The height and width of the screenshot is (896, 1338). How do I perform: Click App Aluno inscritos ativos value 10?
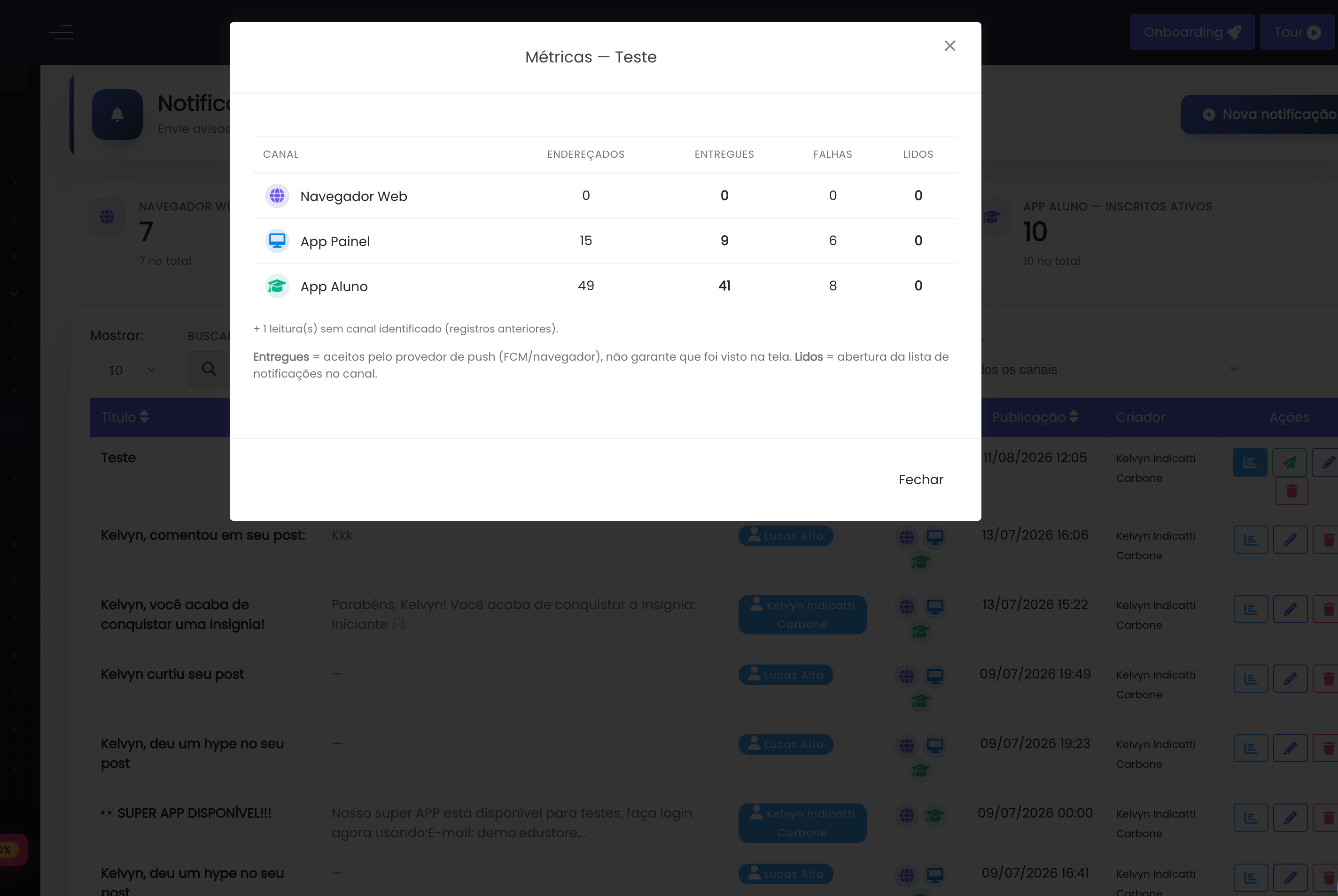tap(1035, 232)
